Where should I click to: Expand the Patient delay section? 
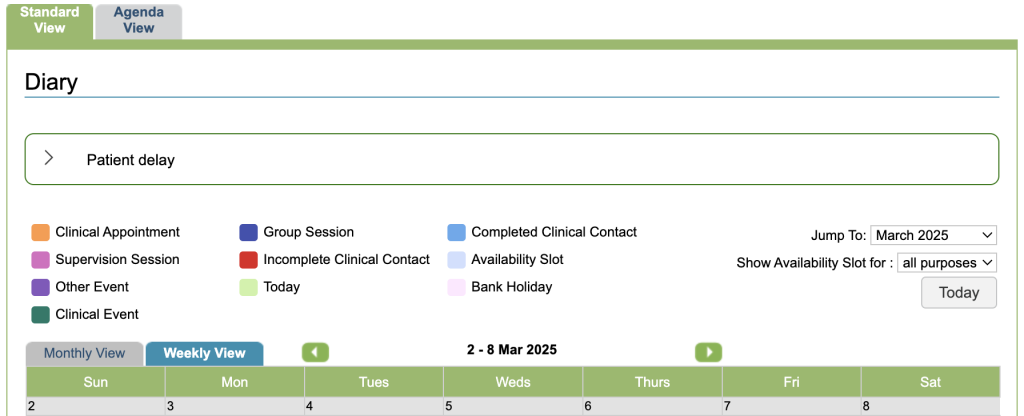pyautogui.click(x=48, y=159)
